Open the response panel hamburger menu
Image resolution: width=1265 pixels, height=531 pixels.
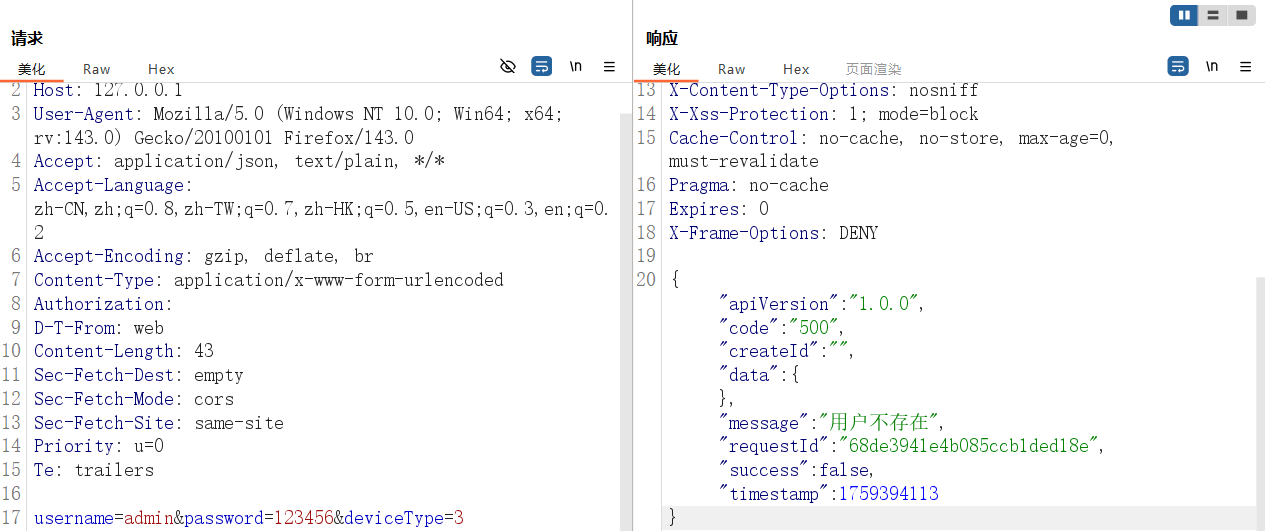1246,67
